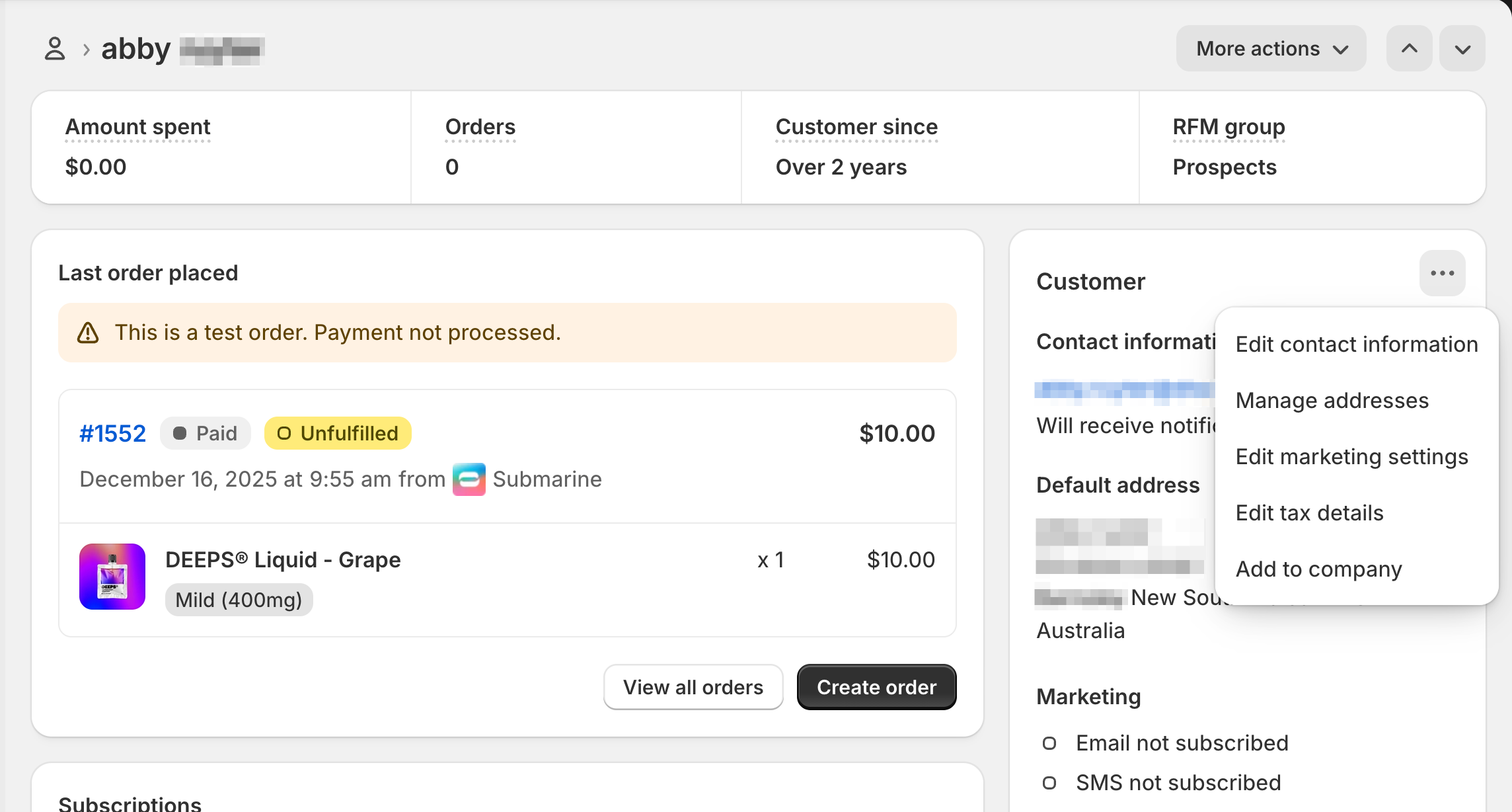Viewport: 1512px width, 812px height.
Task: Click the DEEPS Liquid Grape product thumbnail
Action: point(112,577)
